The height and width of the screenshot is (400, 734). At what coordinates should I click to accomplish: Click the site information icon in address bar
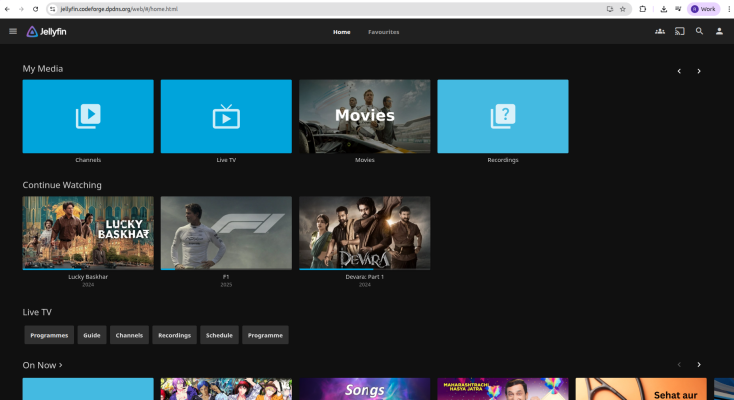pyautogui.click(x=52, y=9)
